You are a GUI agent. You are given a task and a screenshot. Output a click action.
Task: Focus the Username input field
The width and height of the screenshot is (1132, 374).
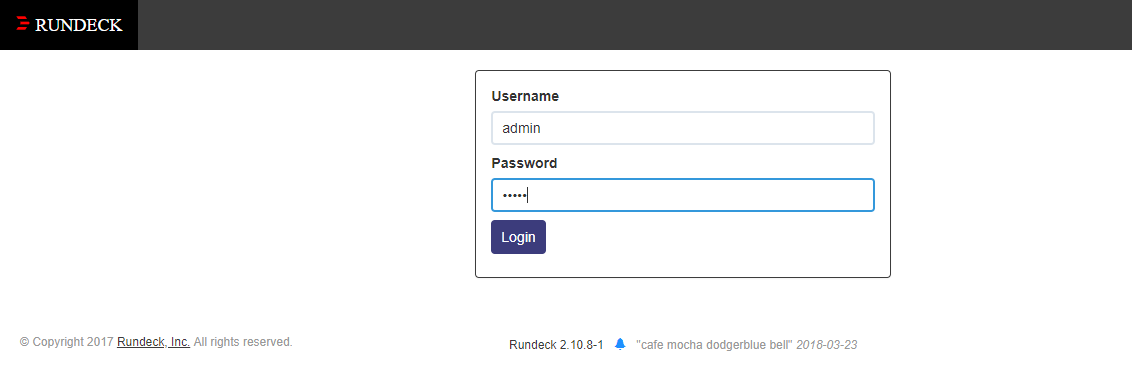(682, 128)
